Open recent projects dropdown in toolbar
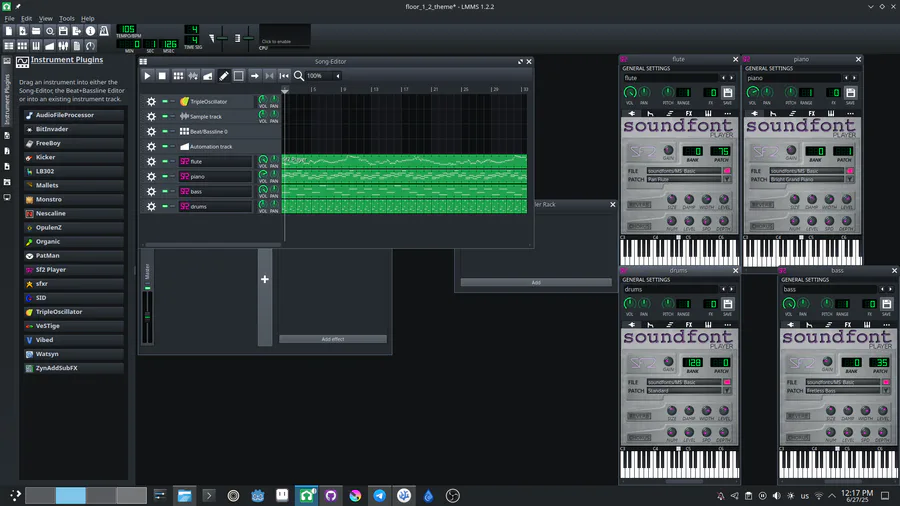Image resolution: width=900 pixels, height=506 pixels. (x=50, y=31)
